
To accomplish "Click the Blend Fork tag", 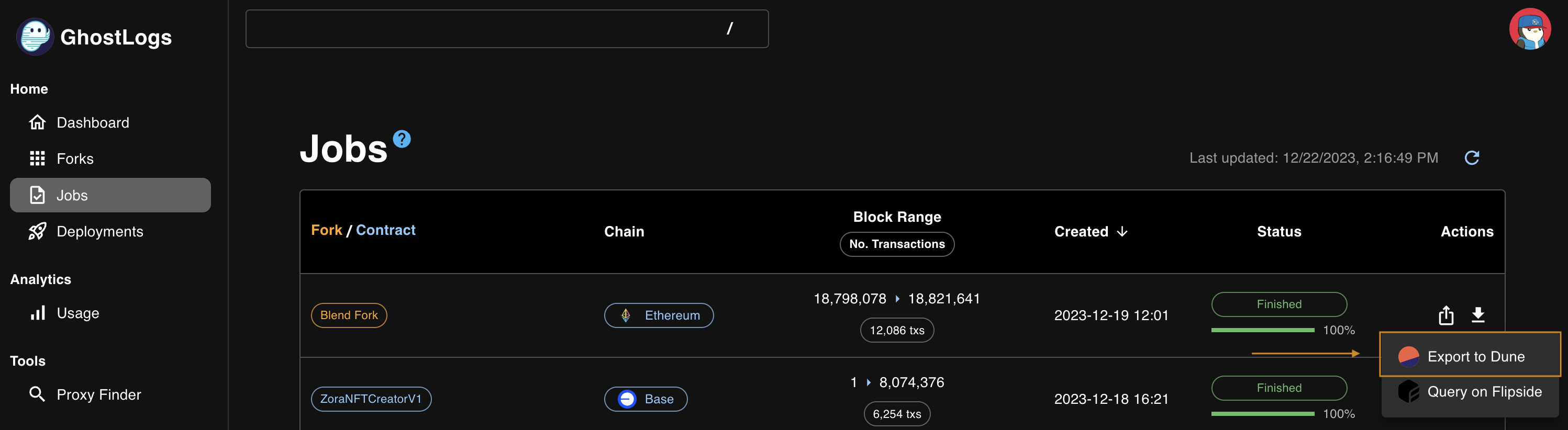I will (349, 315).
